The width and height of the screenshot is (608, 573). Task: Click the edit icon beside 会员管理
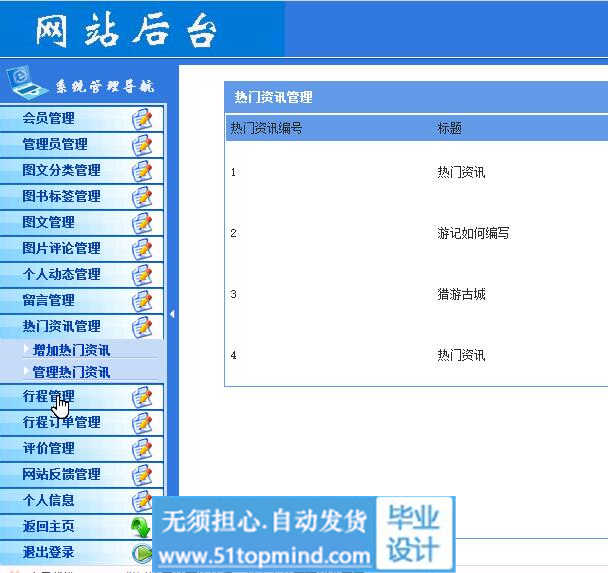[142, 118]
